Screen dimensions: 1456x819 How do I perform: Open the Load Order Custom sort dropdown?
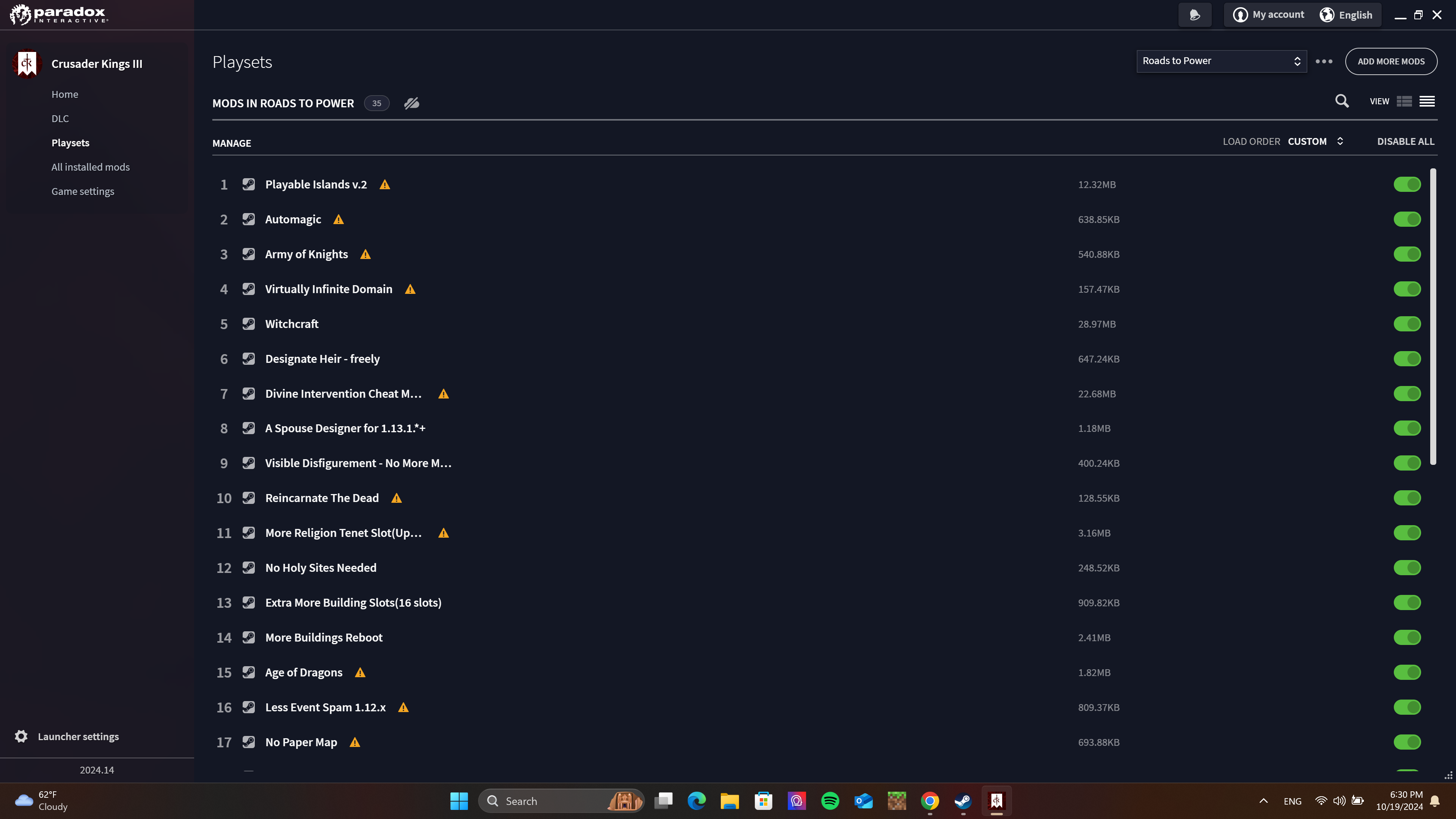coord(1316,141)
